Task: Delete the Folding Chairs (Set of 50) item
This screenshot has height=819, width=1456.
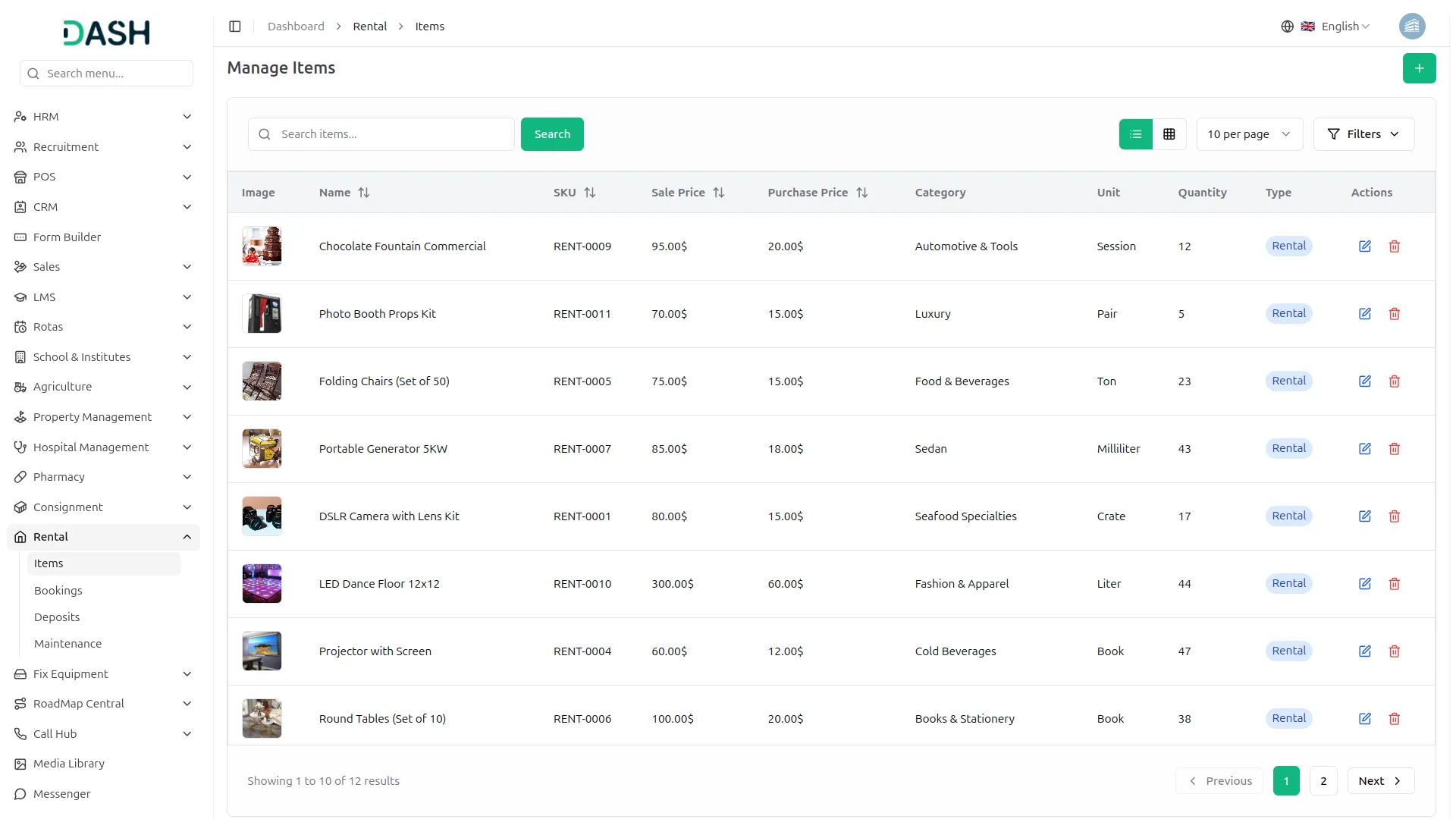Action: (x=1394, y=381)
